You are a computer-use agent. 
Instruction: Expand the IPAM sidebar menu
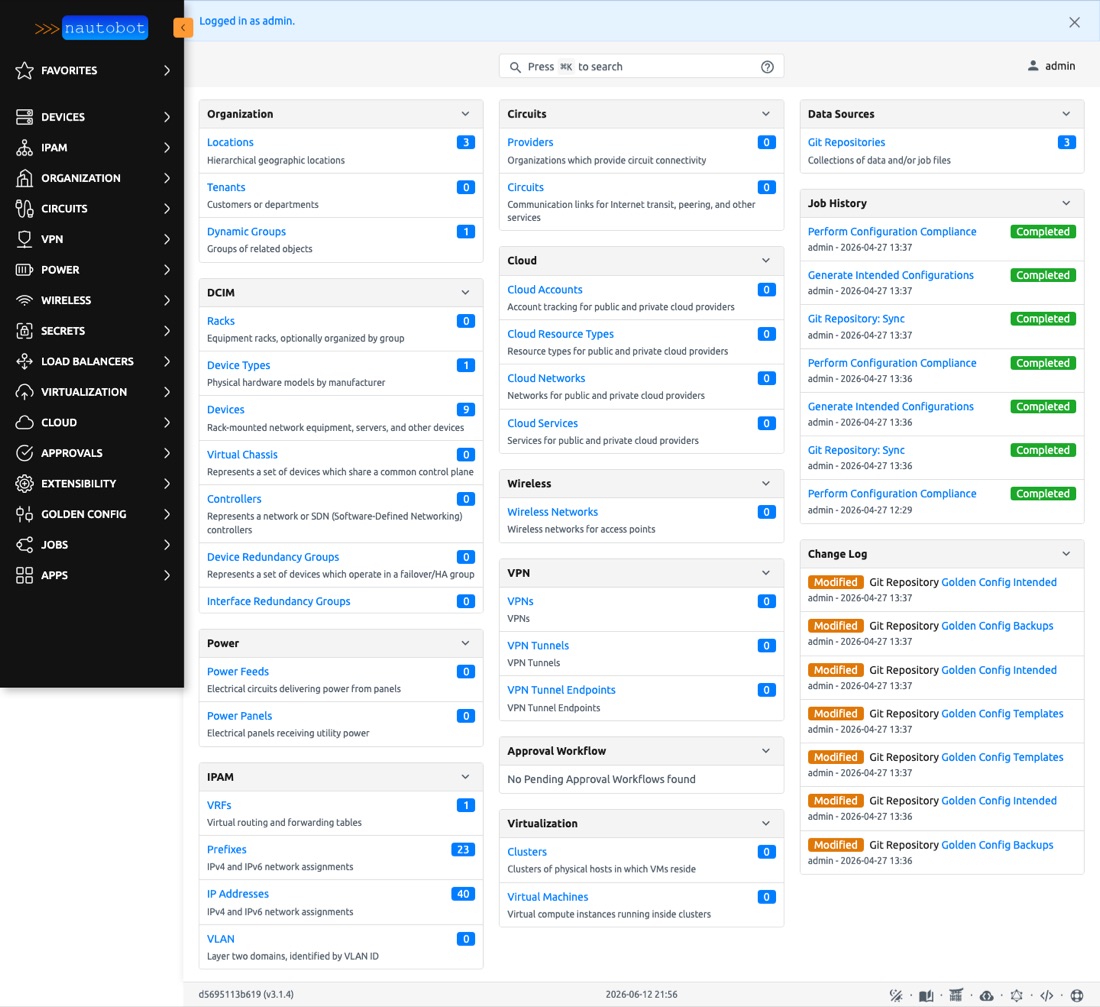pyautogui.click(x=92, y=147)
